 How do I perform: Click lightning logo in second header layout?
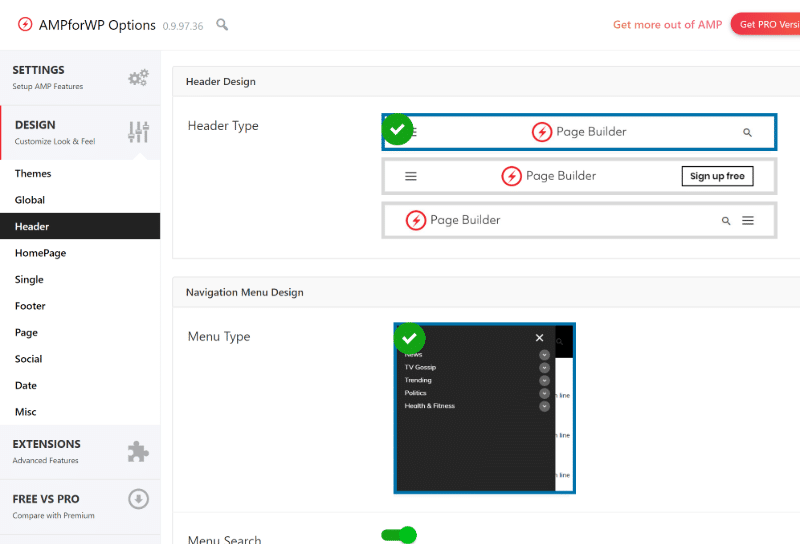(511, 176)
